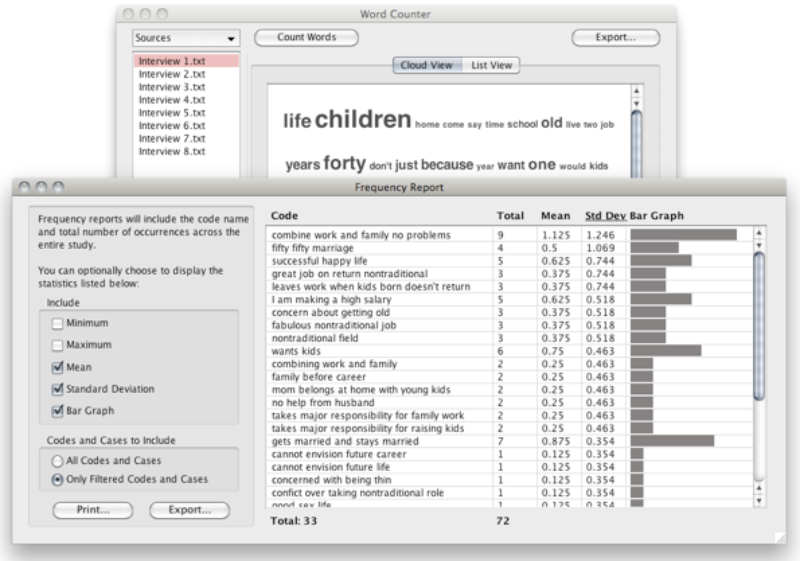Viewport: 800px width, 561px height.
Task: Click the Export button in Word Counter
Action: [615, 37]
